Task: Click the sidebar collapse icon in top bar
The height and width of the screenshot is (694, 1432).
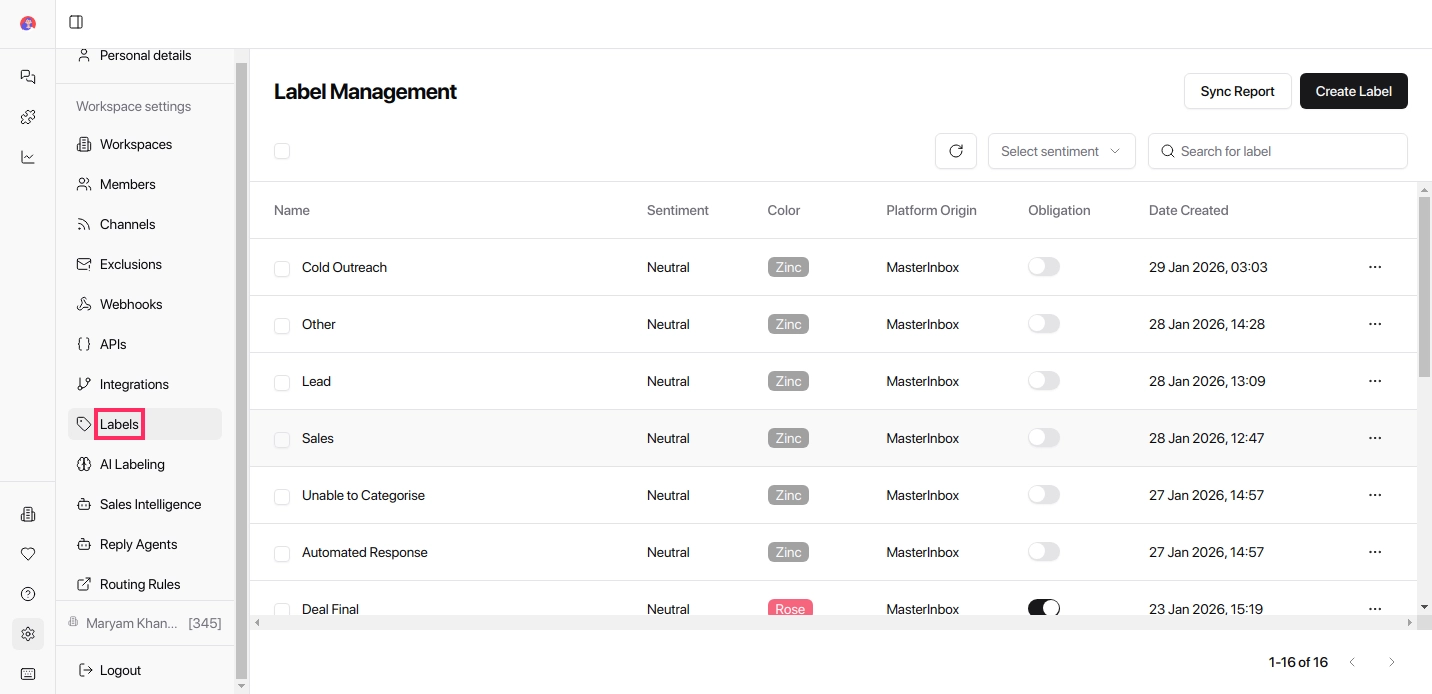Action: tap(76, 22)
